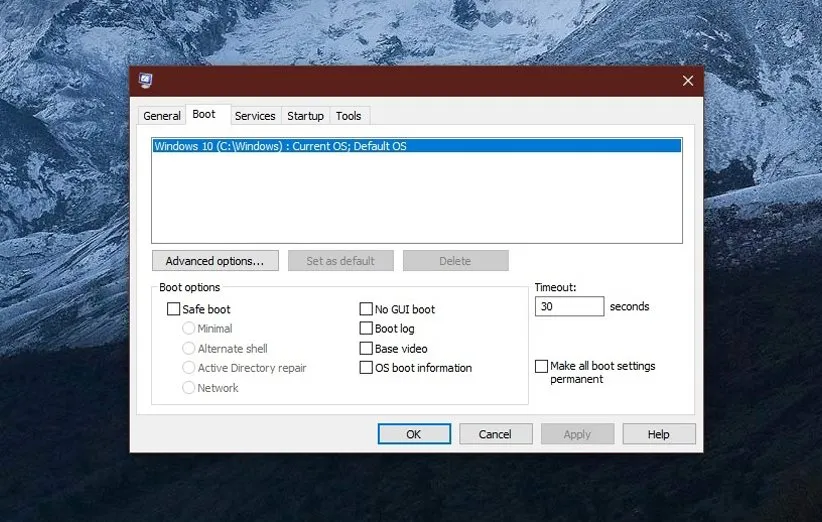Switch to the General tab
822x522 pixels.
[x=161, y=116]
